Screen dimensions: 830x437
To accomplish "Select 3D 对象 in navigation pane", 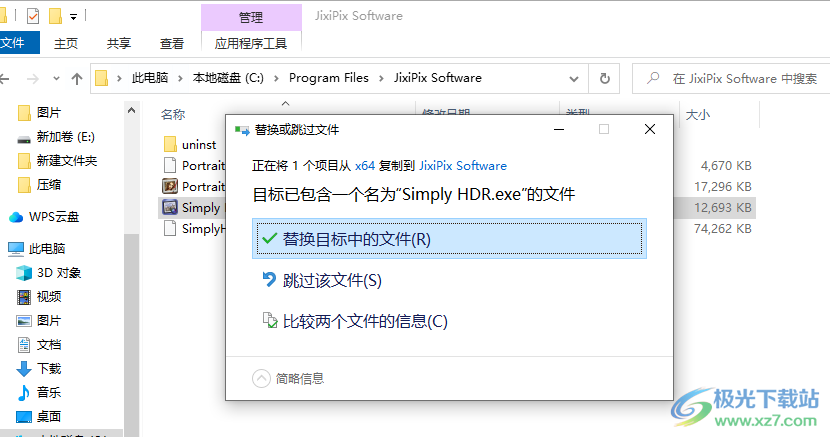I will click(49, 273).
